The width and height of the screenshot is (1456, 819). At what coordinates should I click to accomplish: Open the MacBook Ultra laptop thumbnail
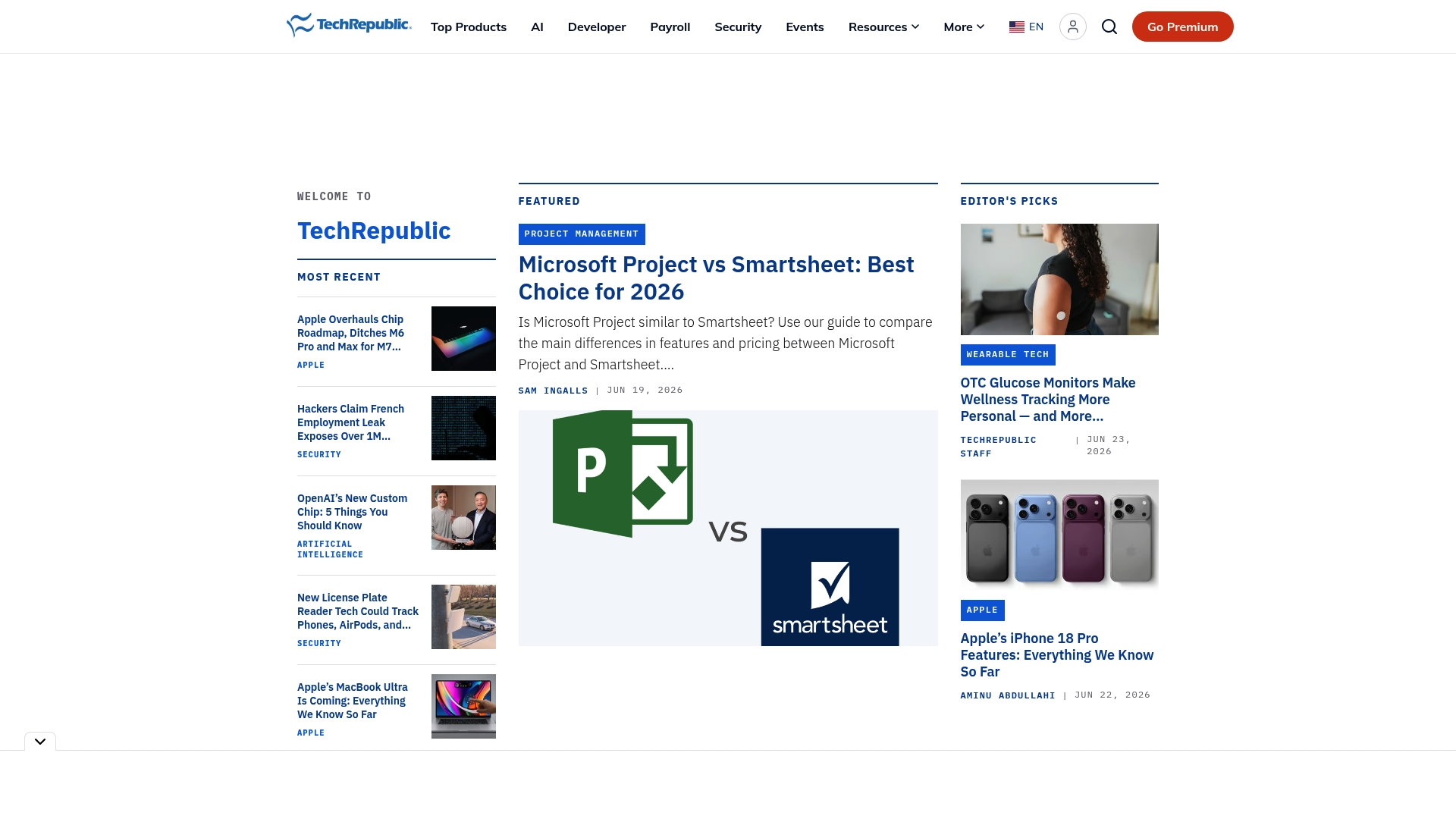(x=463, y=706)
